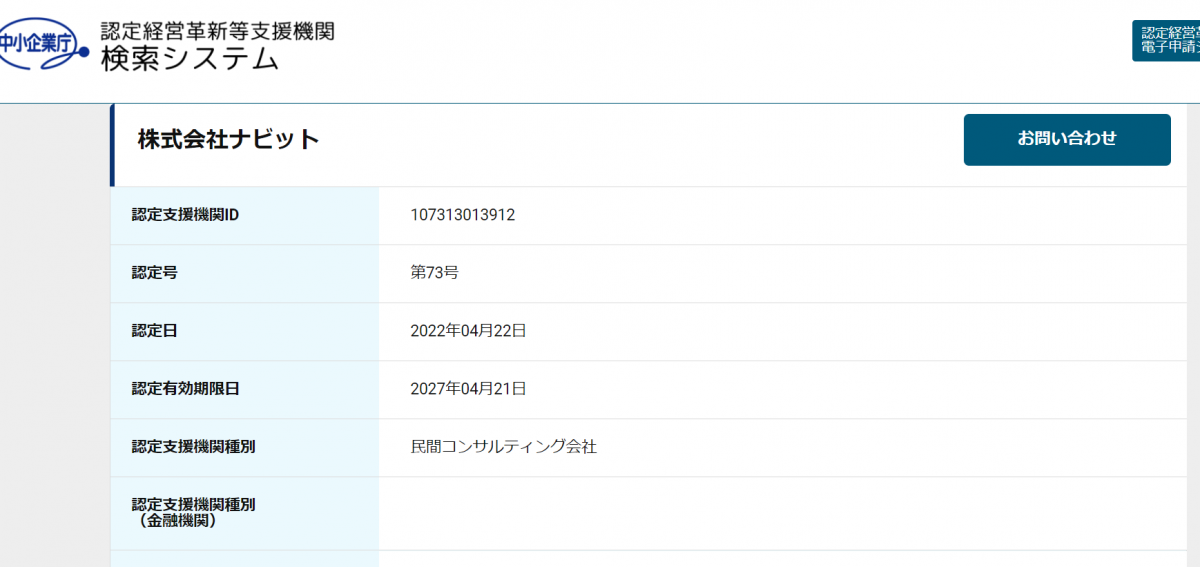1200x567 pixels.
Task: Click the 民間コンサルティング会社 value
Action: [x=503, y=447]
